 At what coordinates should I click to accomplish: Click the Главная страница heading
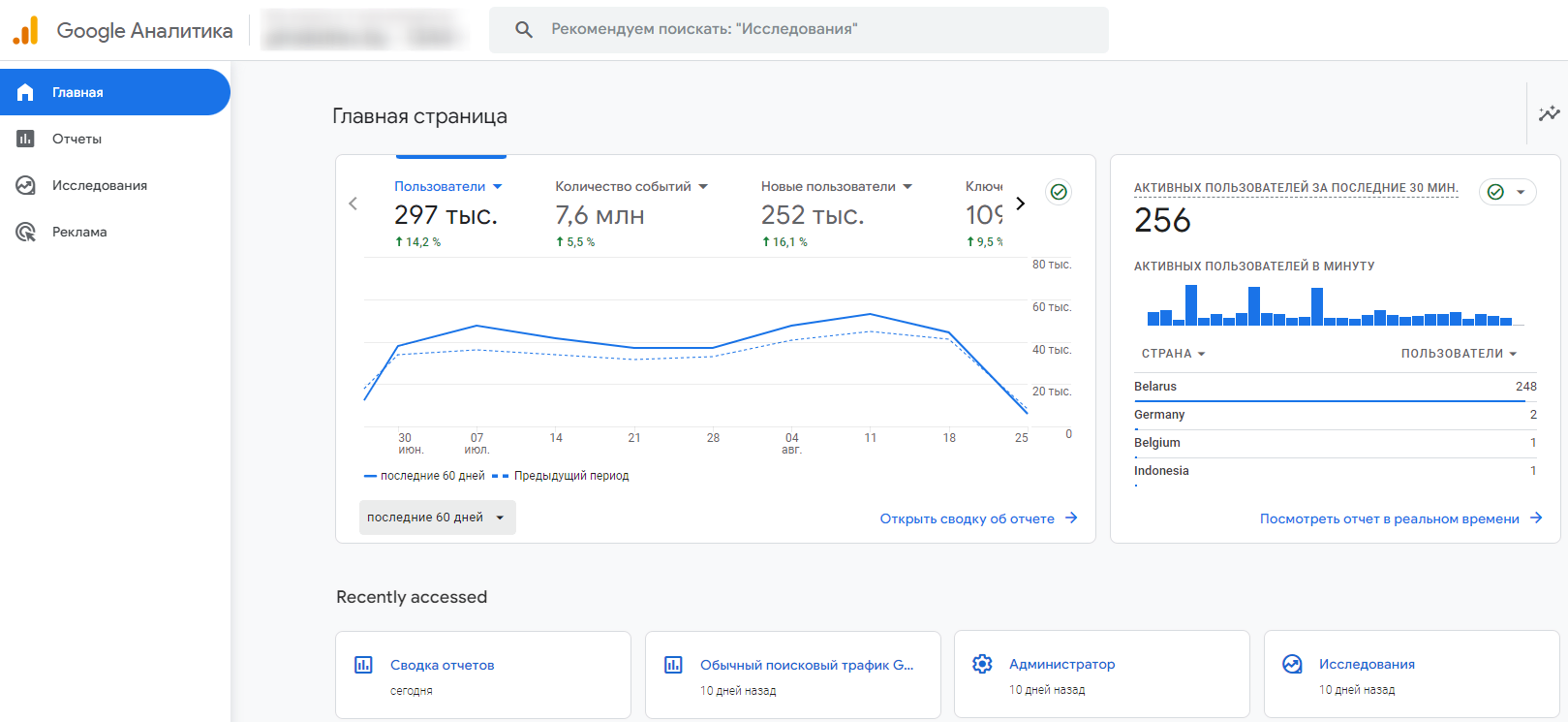pos(419,116)
